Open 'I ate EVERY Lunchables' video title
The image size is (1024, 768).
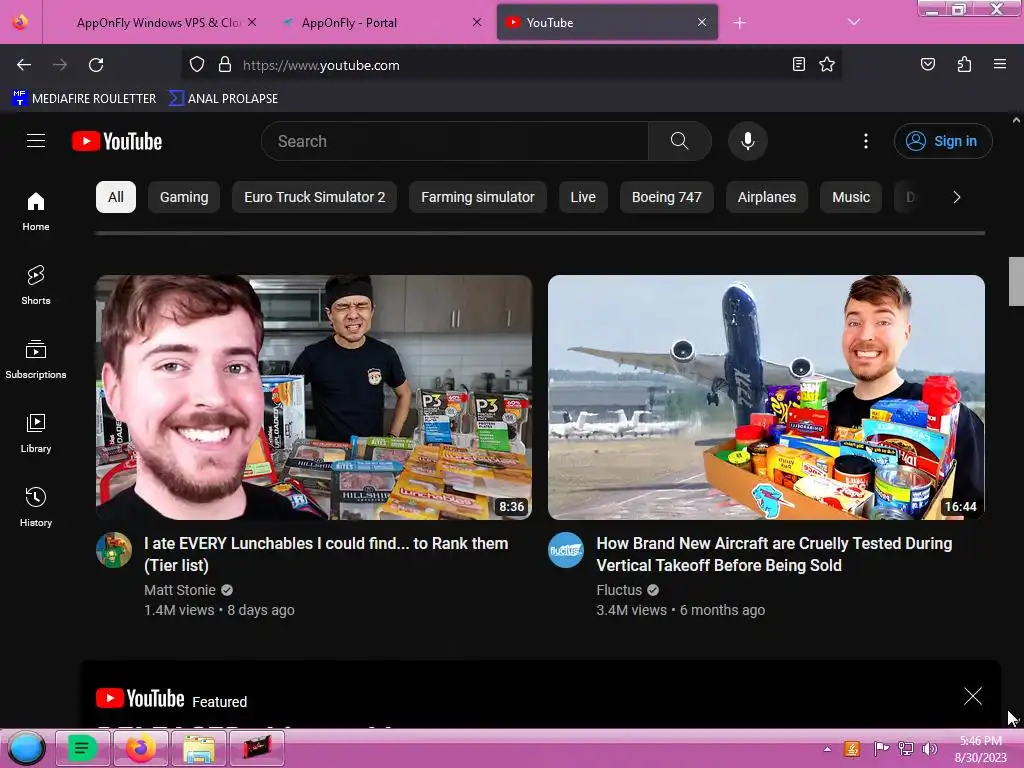[326, 554]
